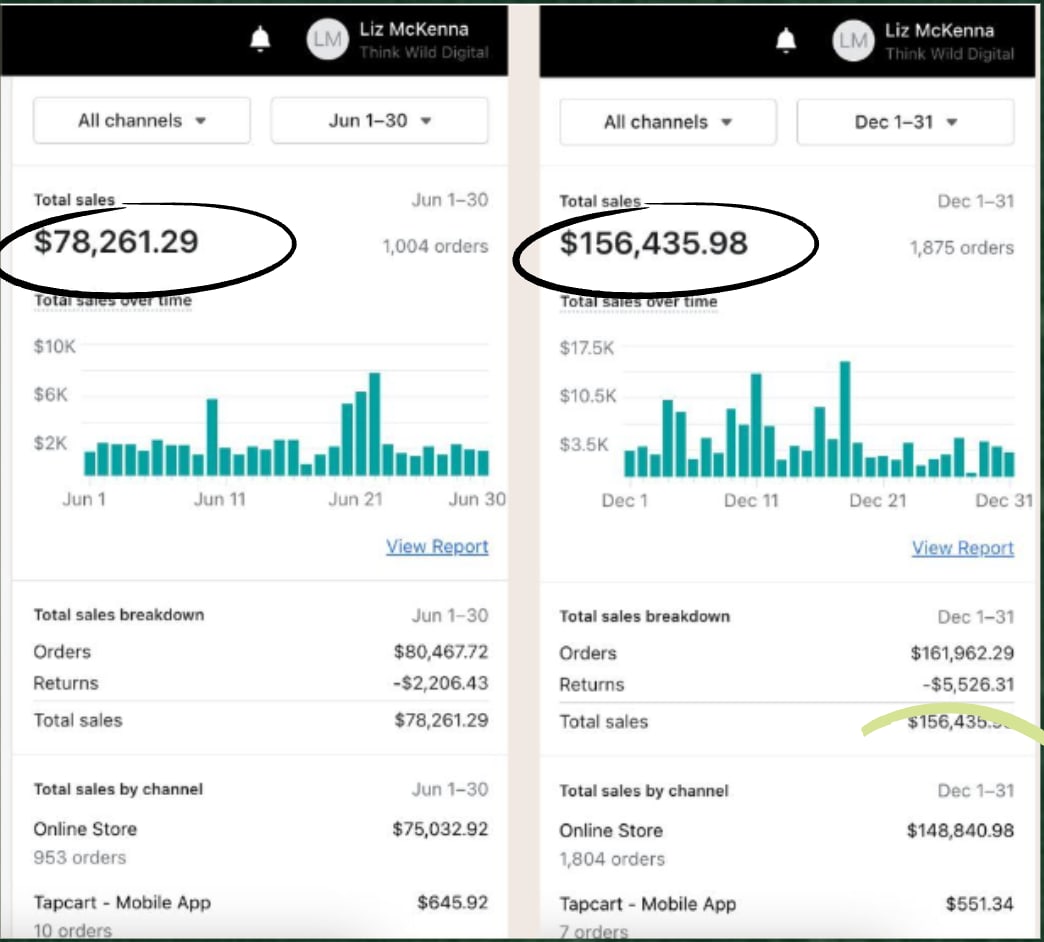Click Total sales breakdown heading in June panel
Screen dimensions: 1044x942
coord(119,614)
